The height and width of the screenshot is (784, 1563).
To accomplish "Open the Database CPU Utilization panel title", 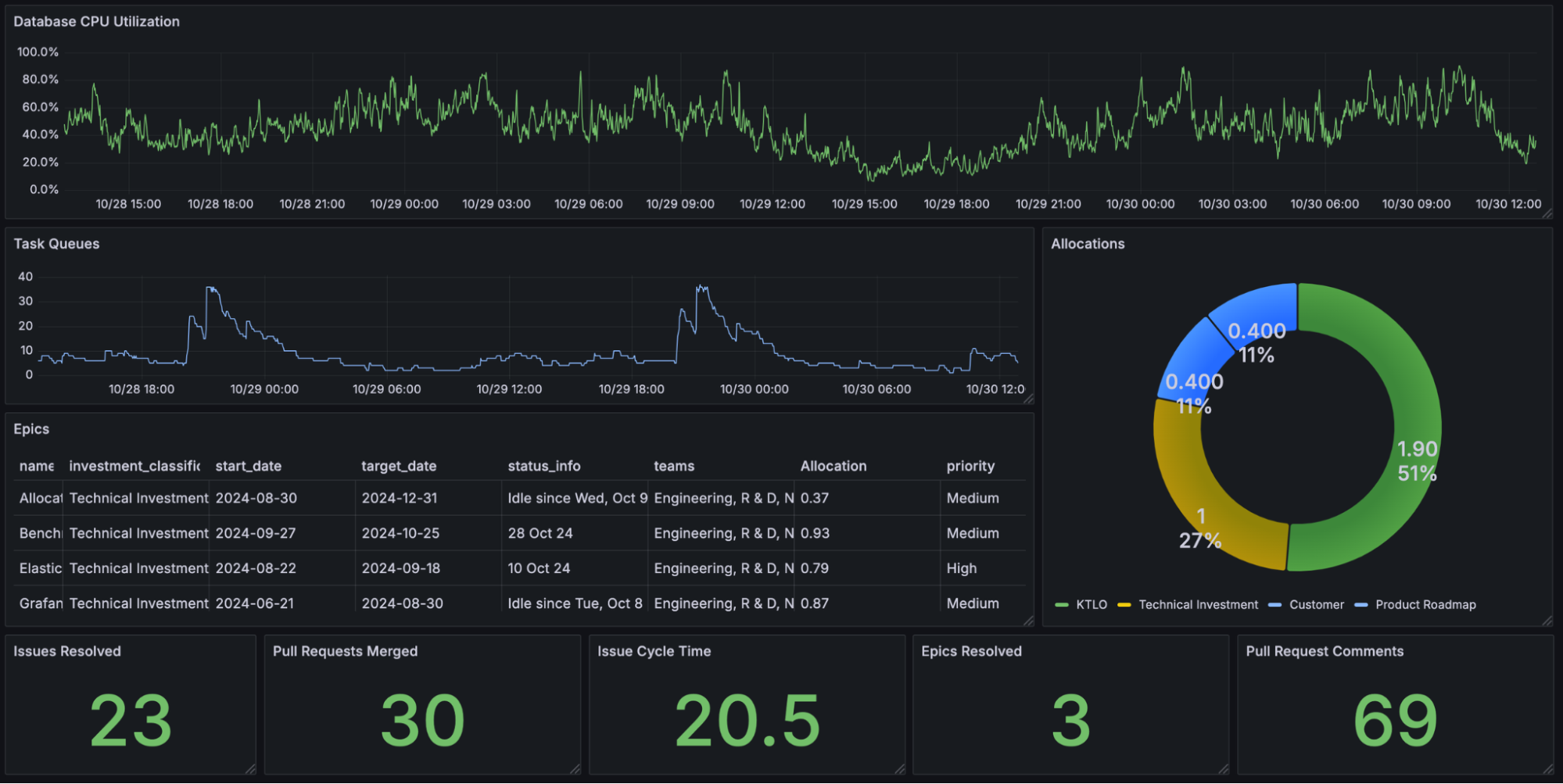I will point(96,21).
